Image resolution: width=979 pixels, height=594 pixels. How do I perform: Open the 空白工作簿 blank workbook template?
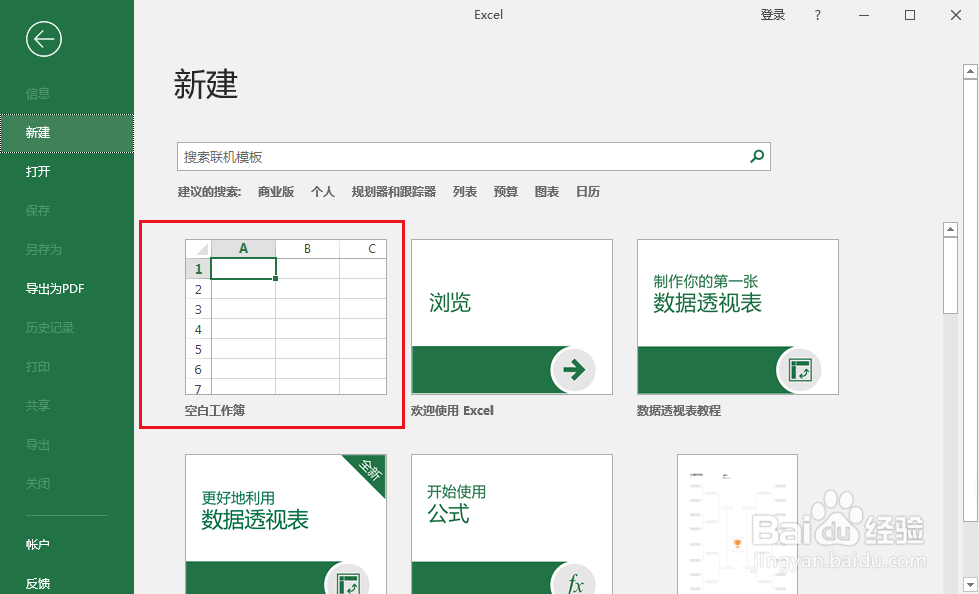click(x=286, y=317)
